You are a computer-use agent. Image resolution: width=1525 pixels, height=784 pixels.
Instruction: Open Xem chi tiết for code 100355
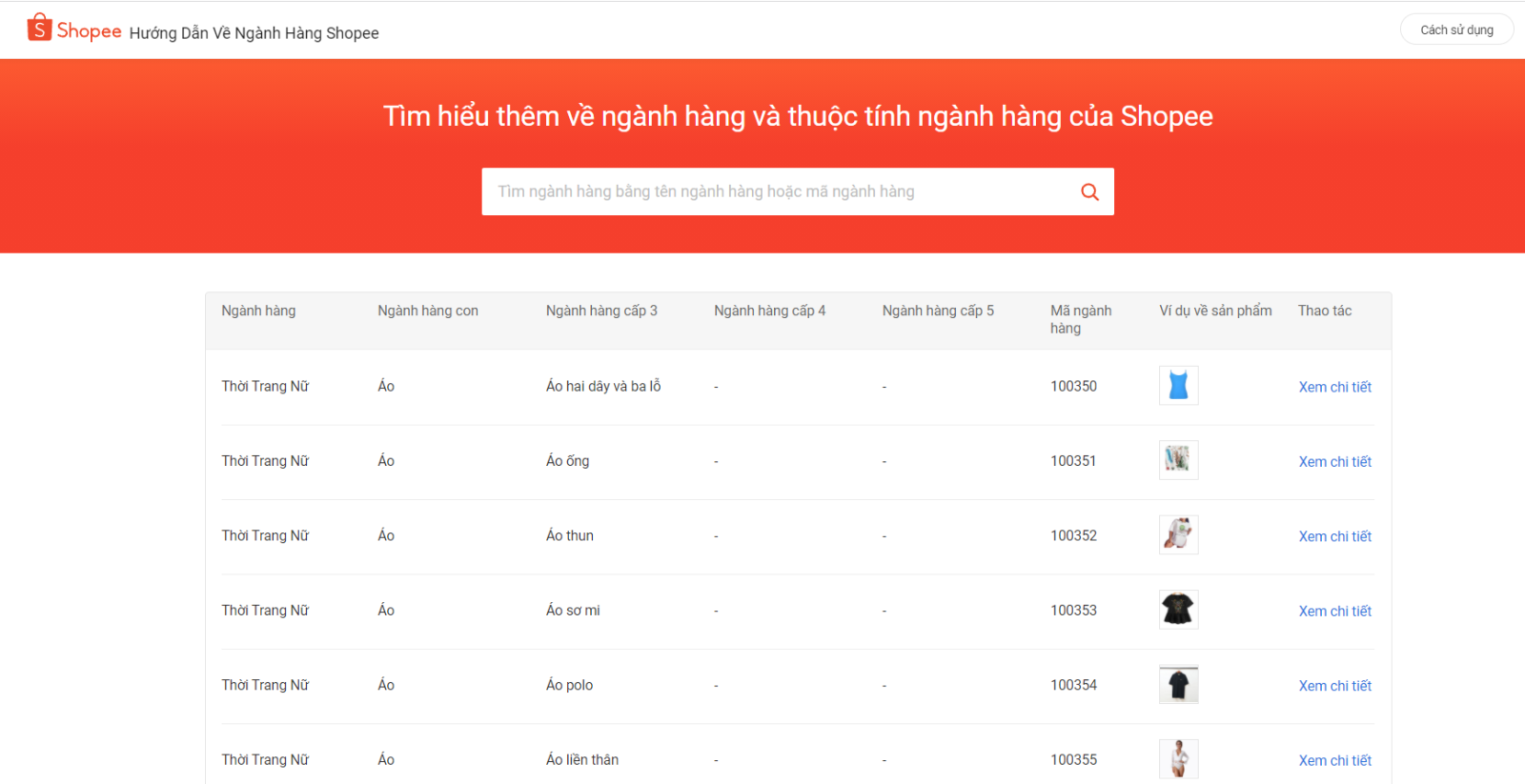point(1334,760)
